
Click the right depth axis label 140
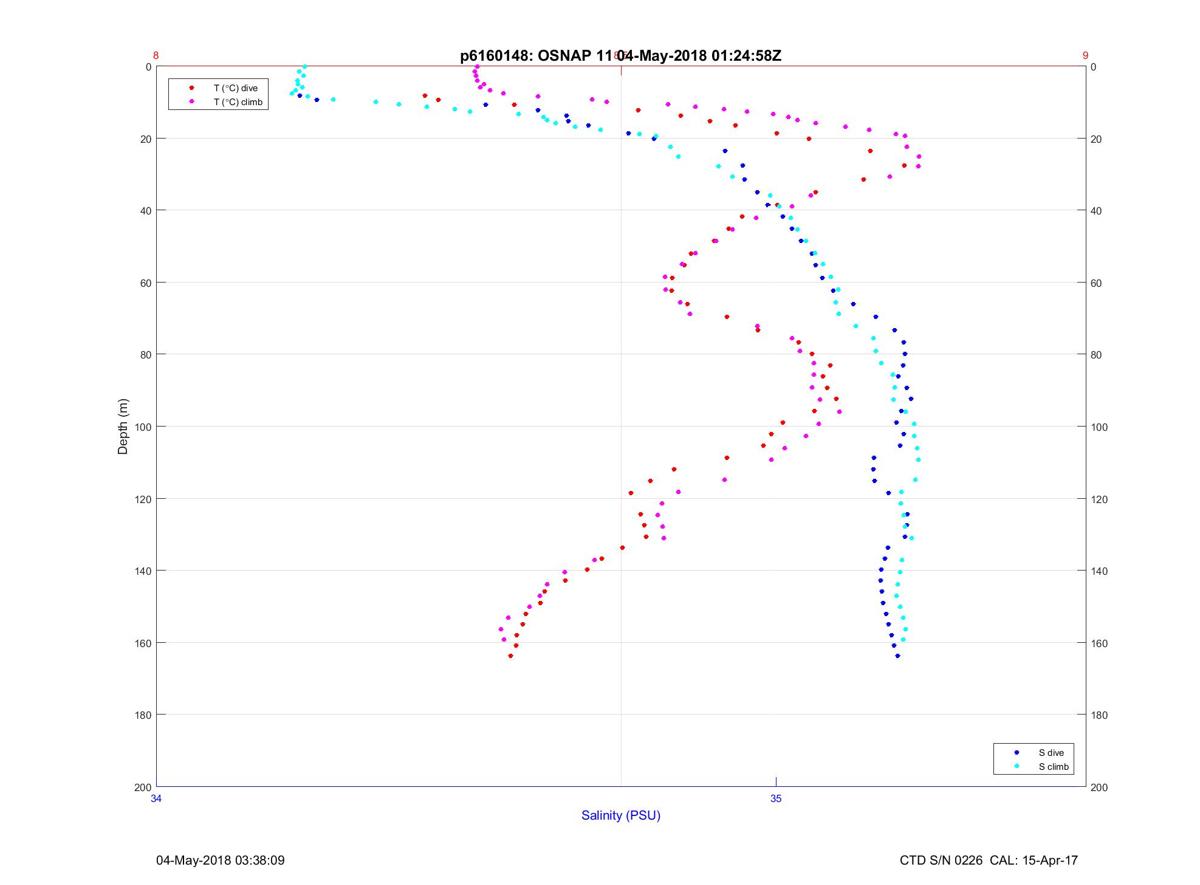tap(1100, 571)
